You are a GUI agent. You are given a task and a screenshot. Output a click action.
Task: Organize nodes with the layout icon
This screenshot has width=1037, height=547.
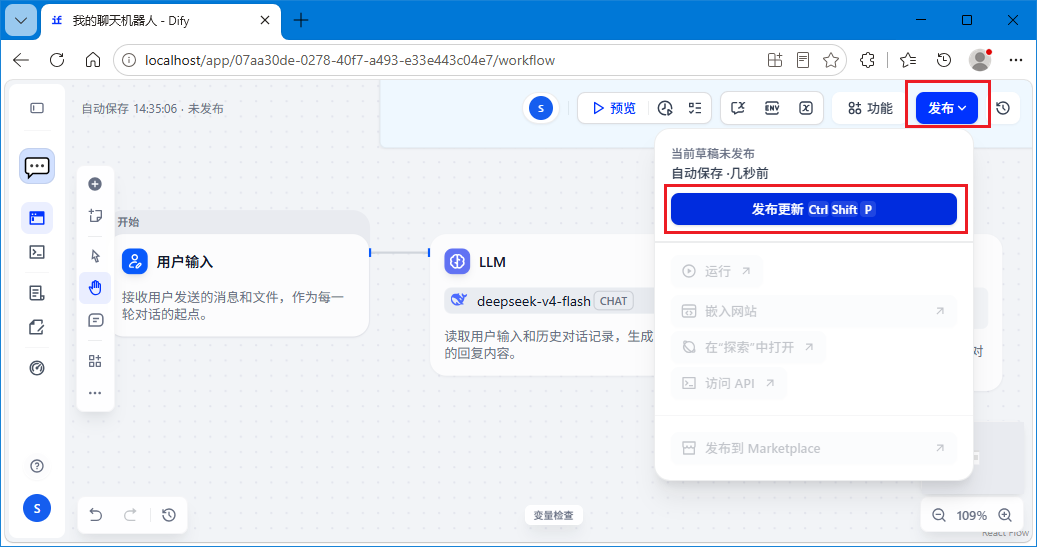pos(95,361)
